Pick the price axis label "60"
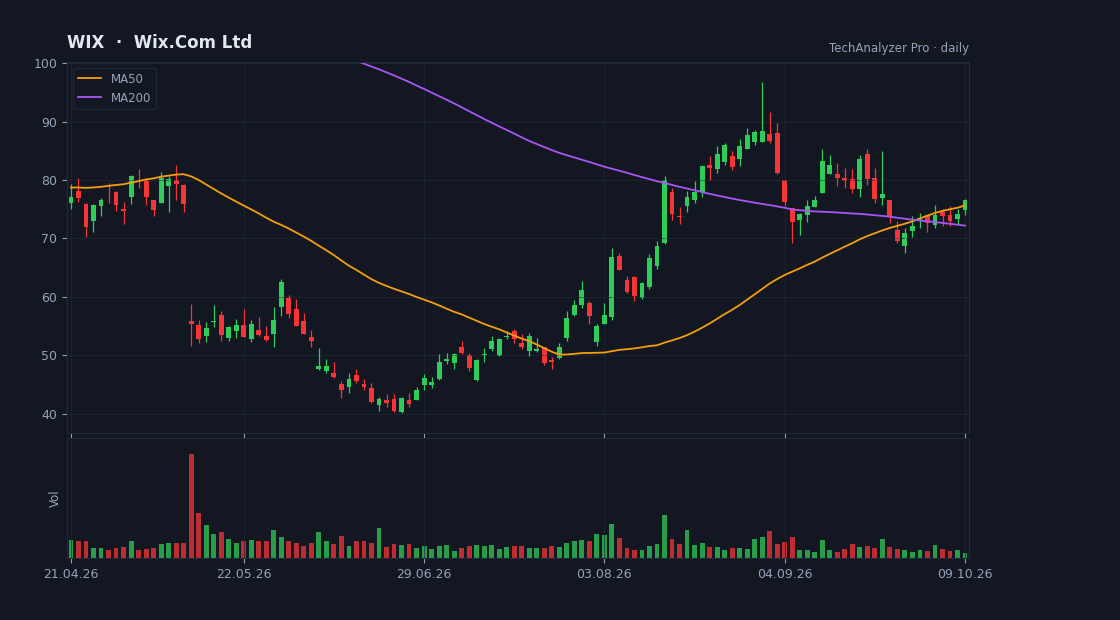The image size is (1120, 620). 49,297
